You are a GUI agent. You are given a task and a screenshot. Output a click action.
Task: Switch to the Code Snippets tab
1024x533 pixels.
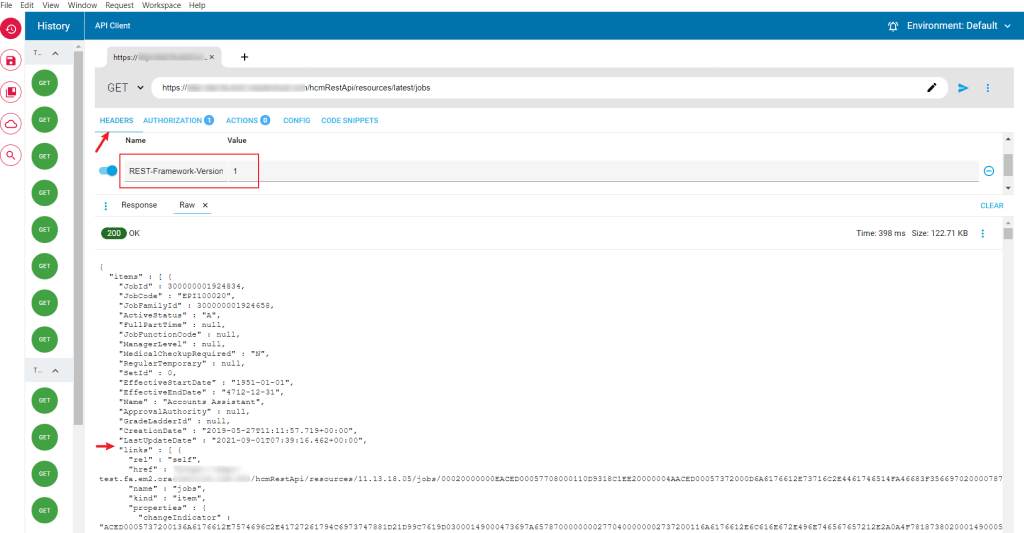[x=349, y=120]
